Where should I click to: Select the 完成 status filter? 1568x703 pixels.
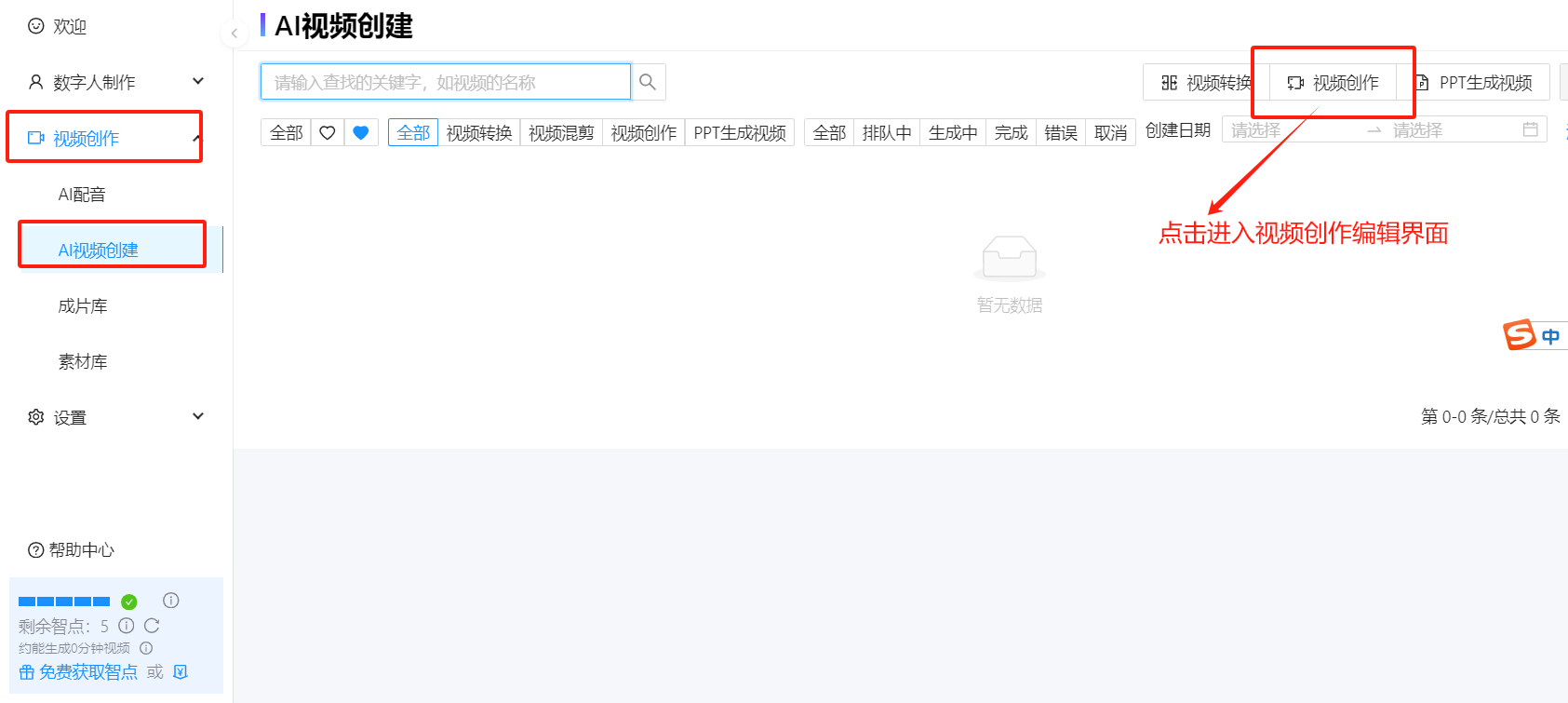[1011, 133]
